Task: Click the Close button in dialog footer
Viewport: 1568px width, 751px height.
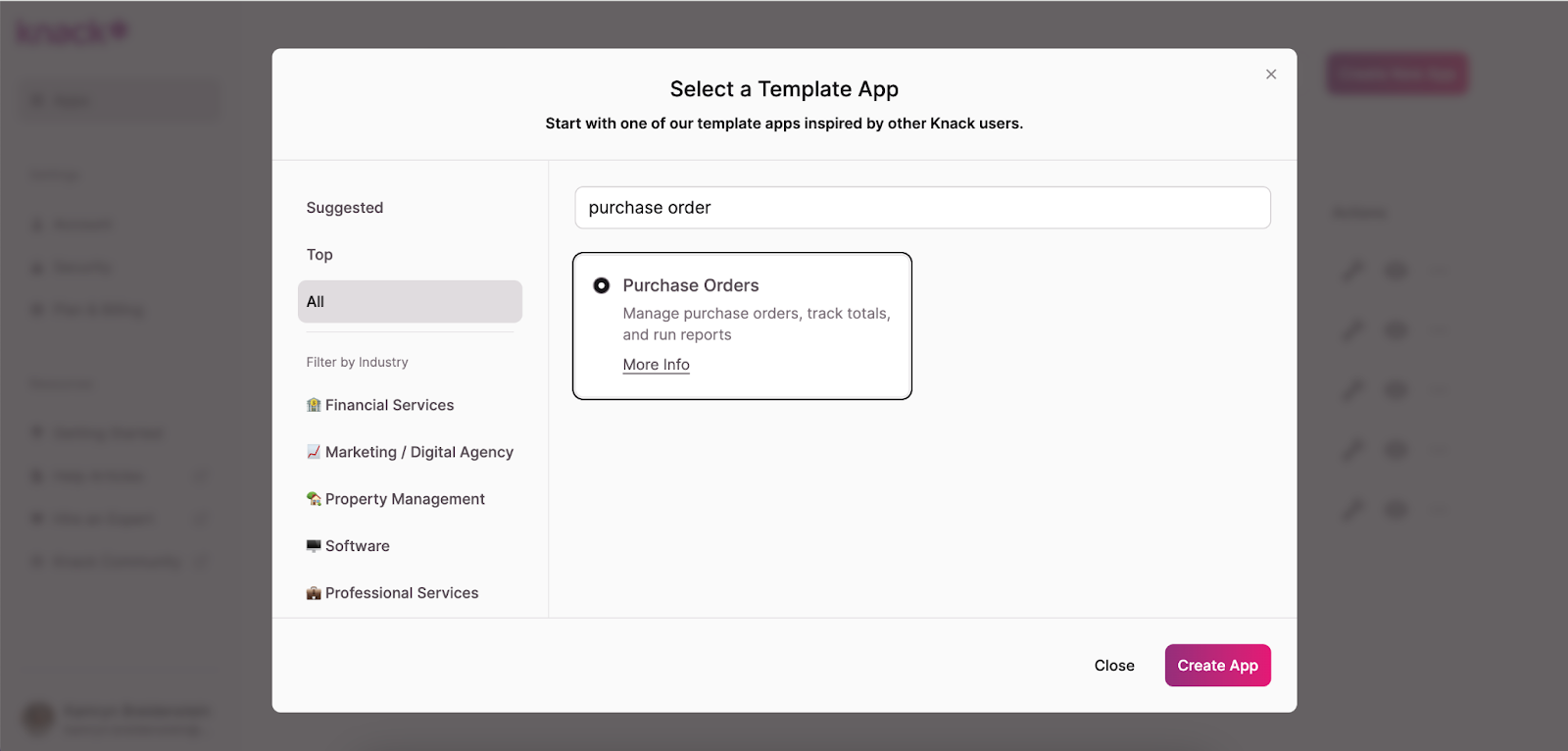Action: tap(1114, 666)
